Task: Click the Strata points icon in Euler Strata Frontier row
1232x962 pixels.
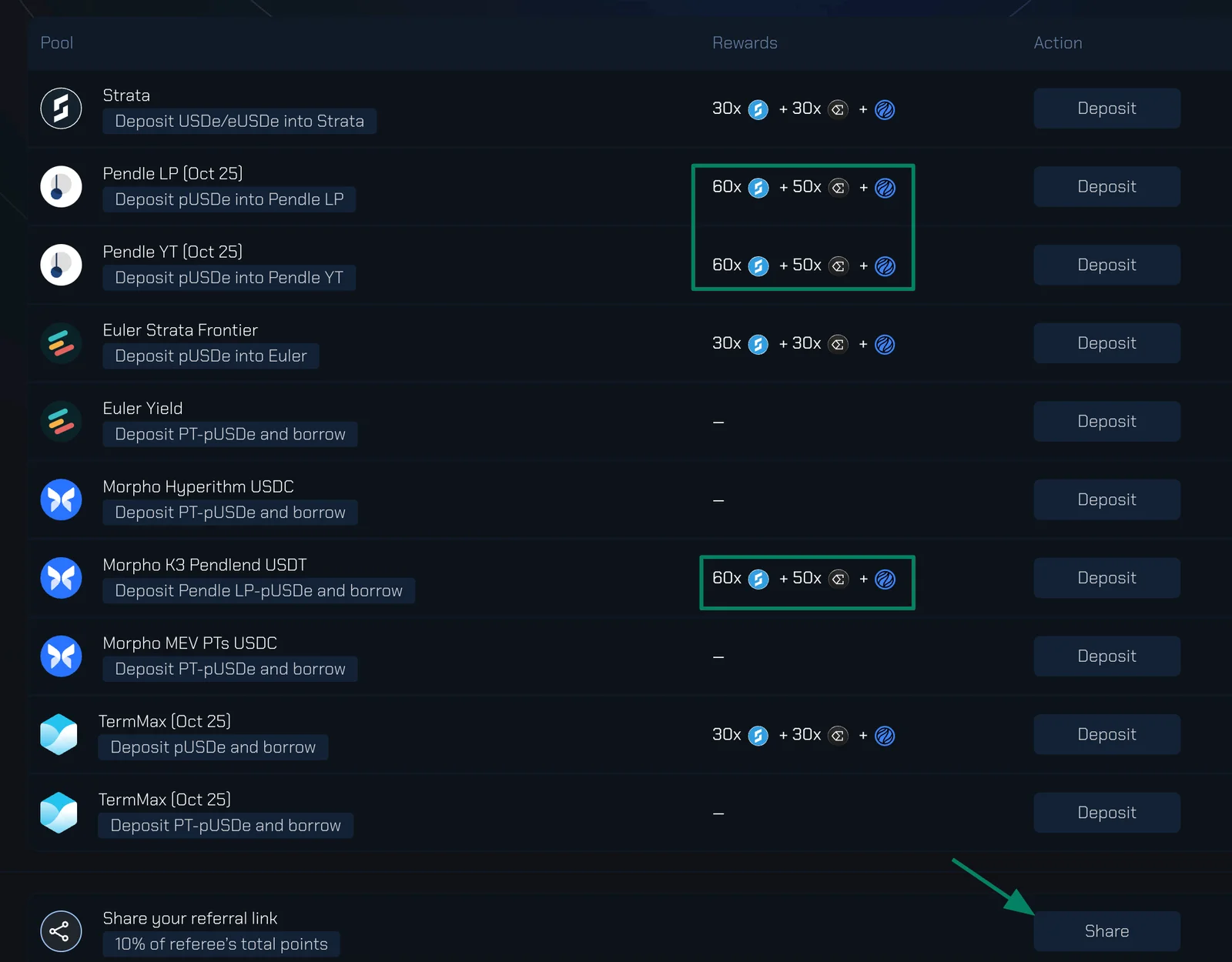Action: point(758,344)
